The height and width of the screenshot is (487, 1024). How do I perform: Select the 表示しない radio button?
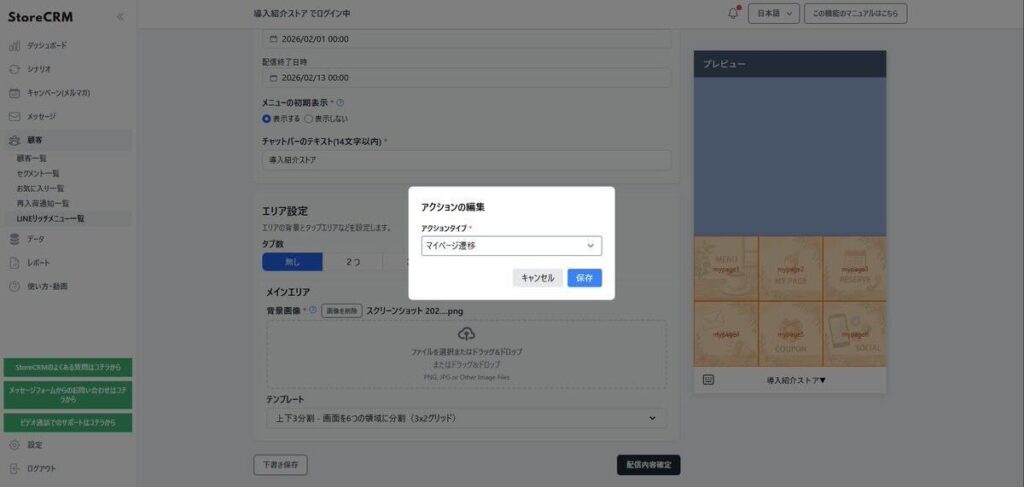coord(308,118)
